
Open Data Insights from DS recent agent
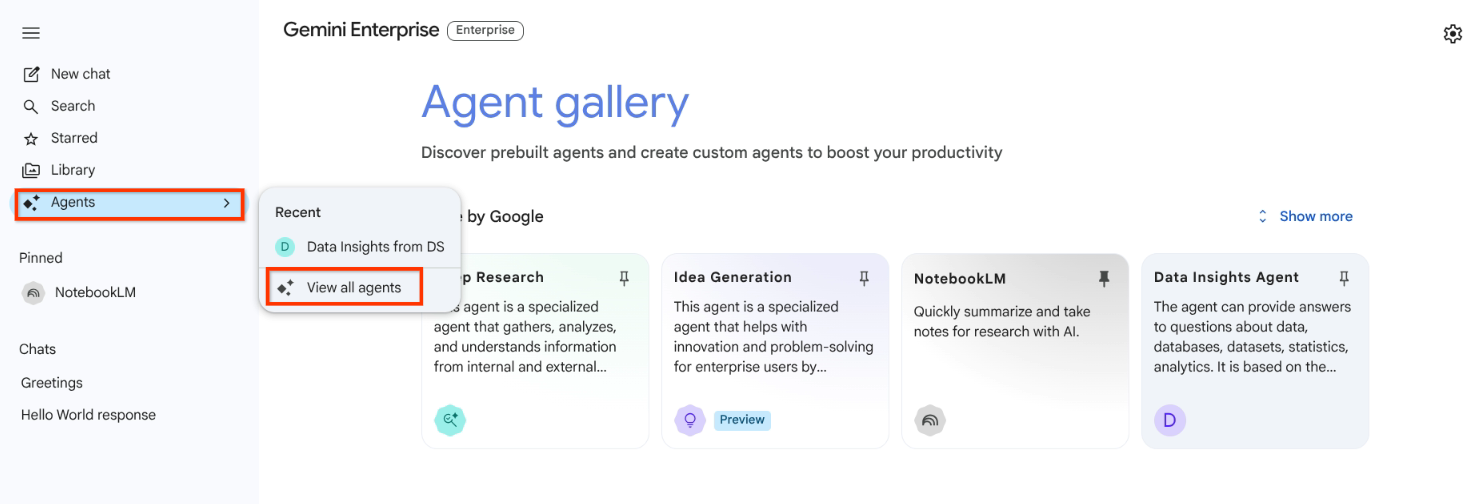coord(374,247)
